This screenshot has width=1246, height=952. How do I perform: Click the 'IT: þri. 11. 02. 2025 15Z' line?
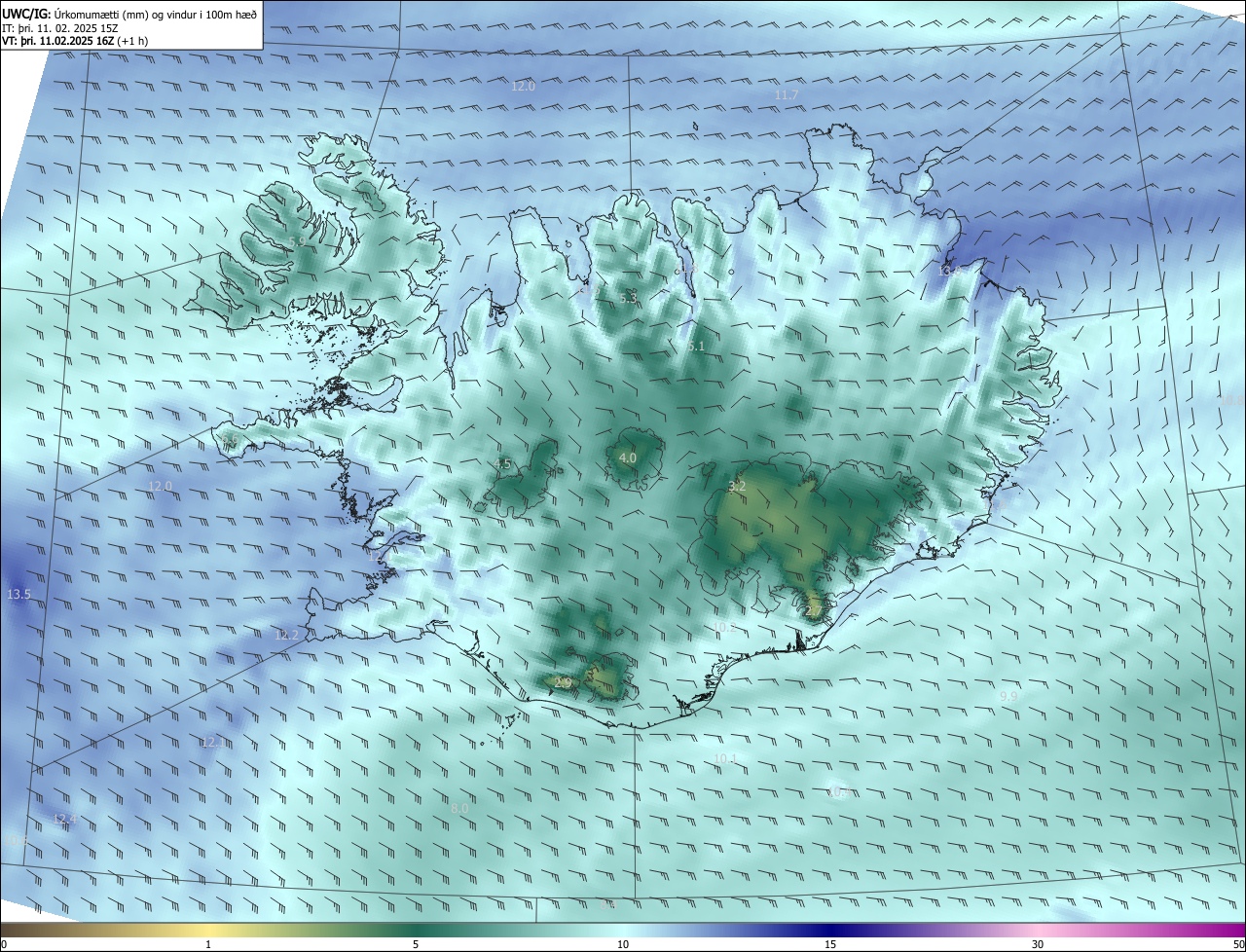[x=60, y=28]
